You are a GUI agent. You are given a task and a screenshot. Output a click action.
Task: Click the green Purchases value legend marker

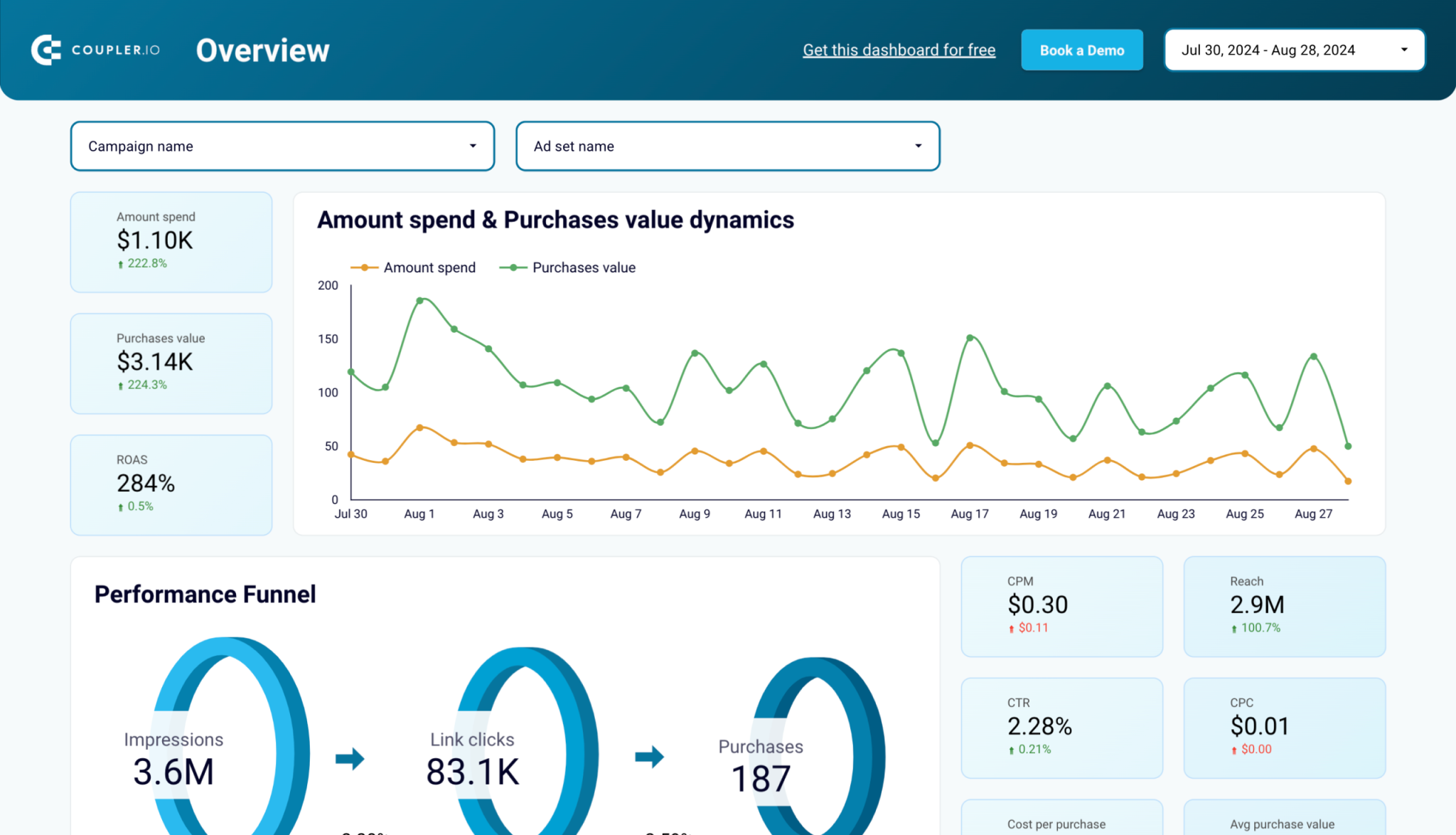tap(513, 267)
